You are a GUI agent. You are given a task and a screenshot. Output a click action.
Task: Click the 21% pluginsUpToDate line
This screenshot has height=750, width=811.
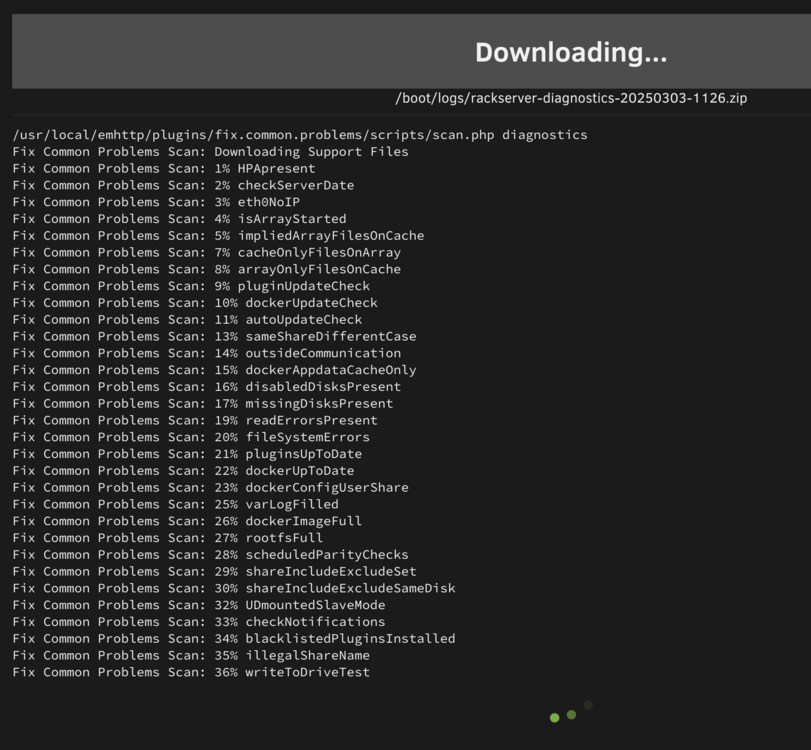click(x=187, y=454)
